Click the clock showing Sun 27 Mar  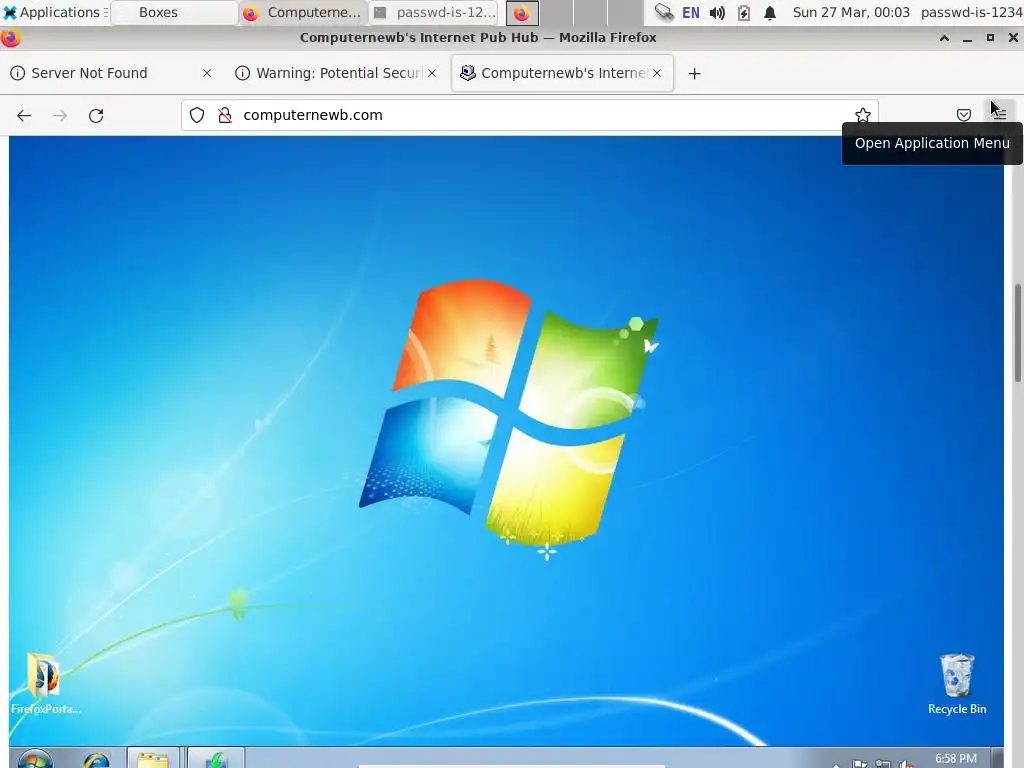click(x=851, y=12)
